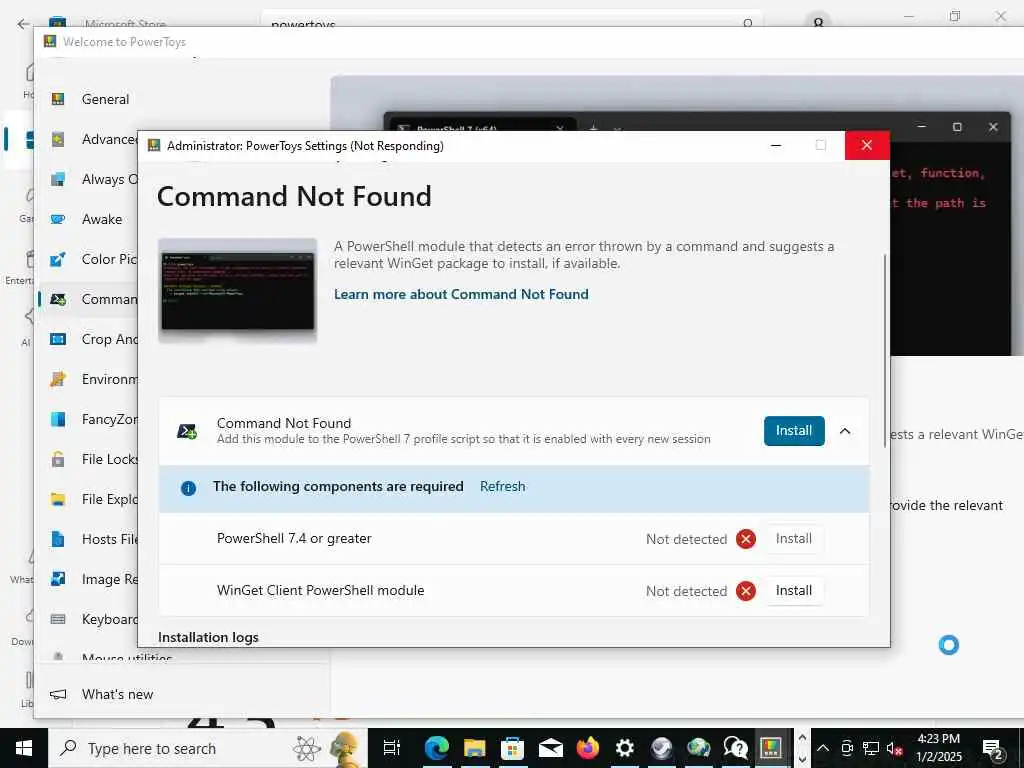Click the Command Not Found preview thumbnail
Screen dimensions: 1024x768
238,290
